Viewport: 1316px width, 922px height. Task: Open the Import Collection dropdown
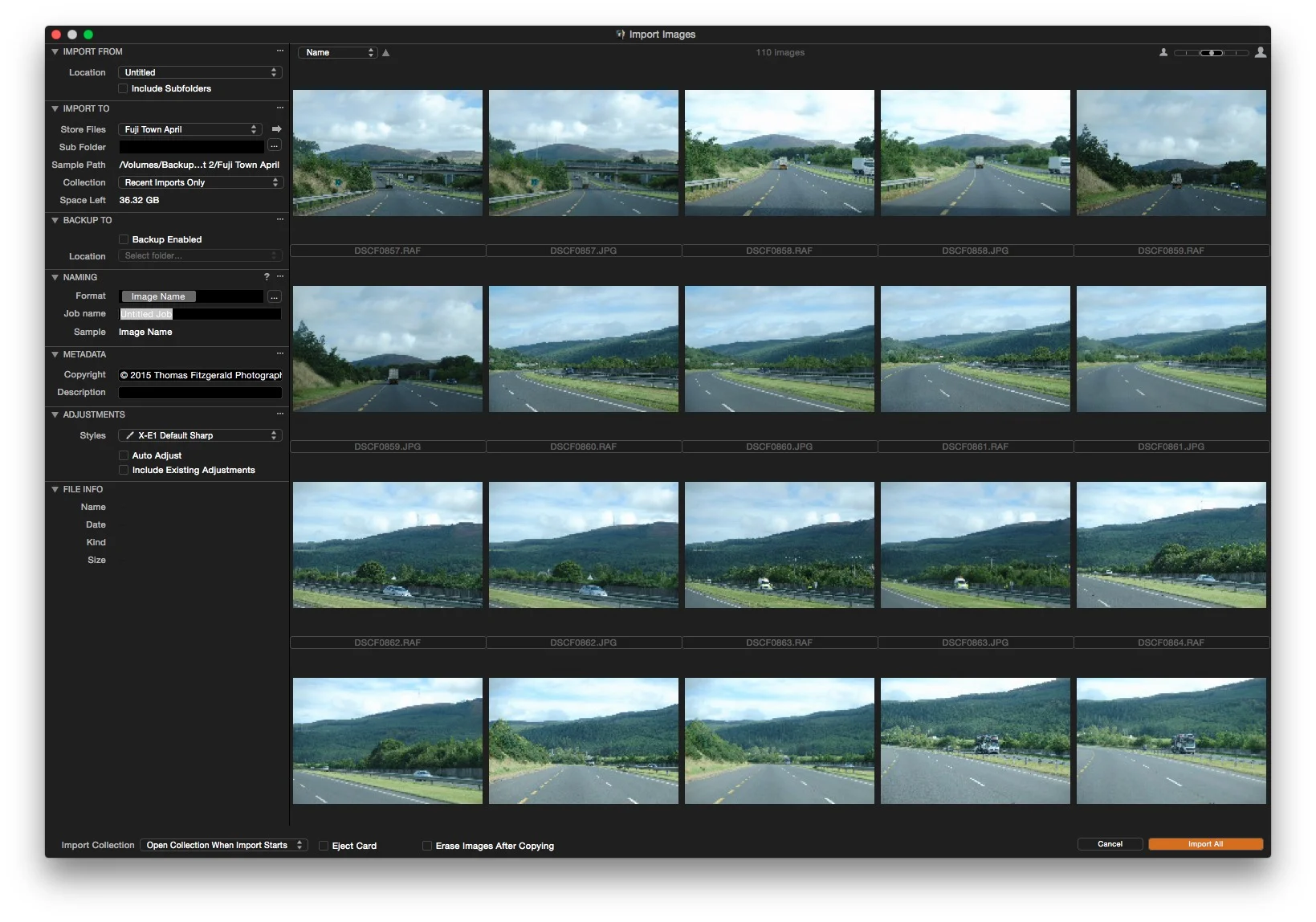coord(224,845)
